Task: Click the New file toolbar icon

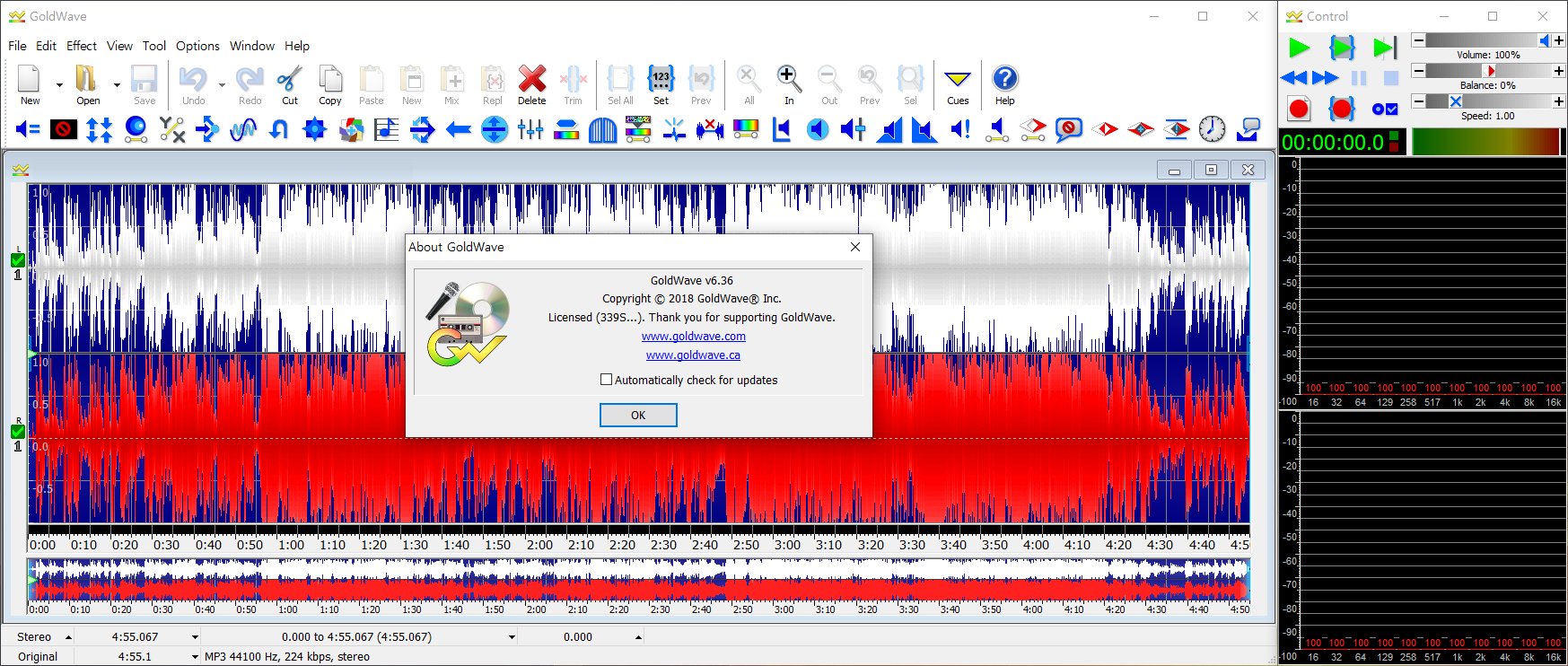Action: point(30,80)
